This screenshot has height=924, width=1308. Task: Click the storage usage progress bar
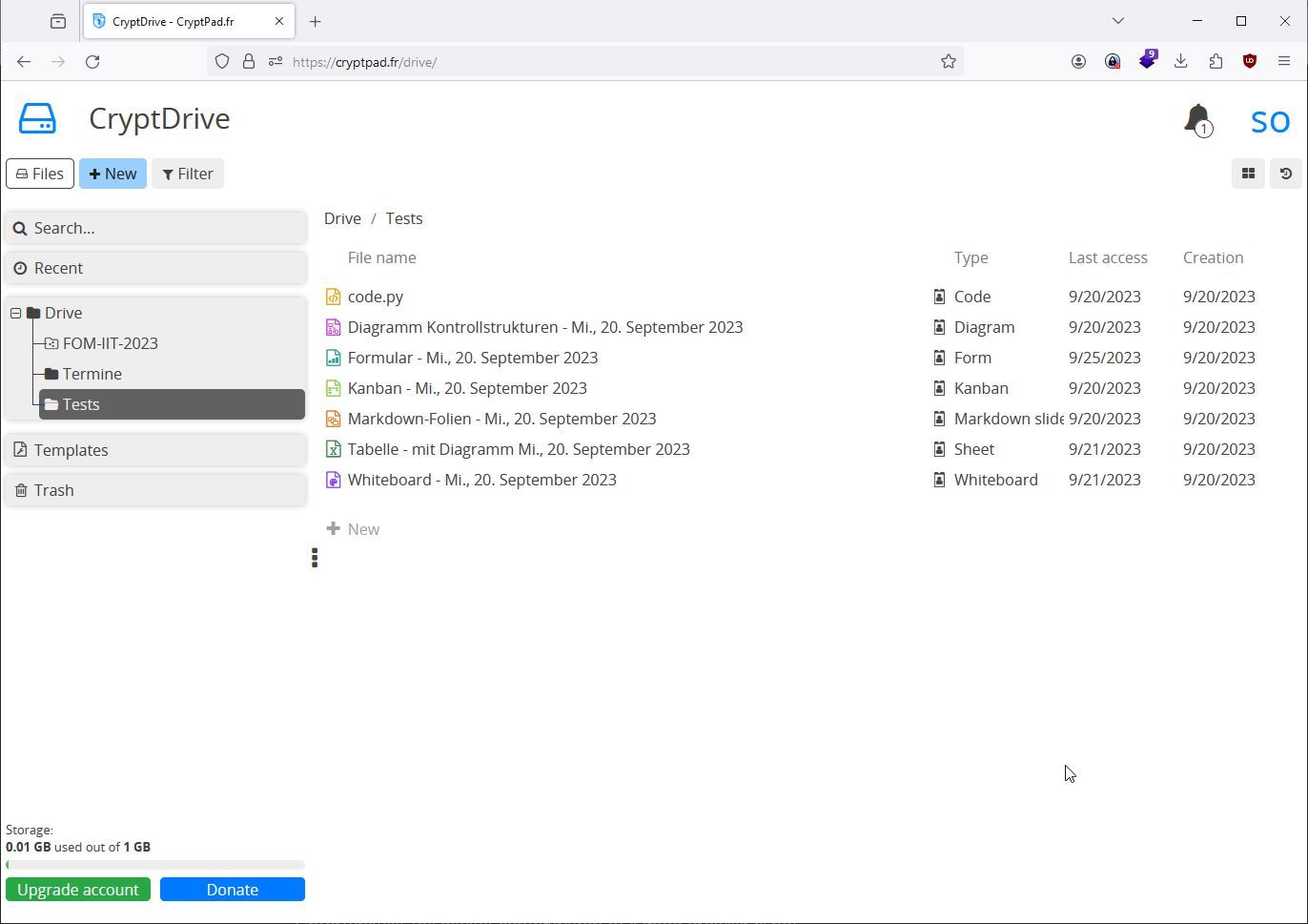pyautogui.click(x=155, y=865)
